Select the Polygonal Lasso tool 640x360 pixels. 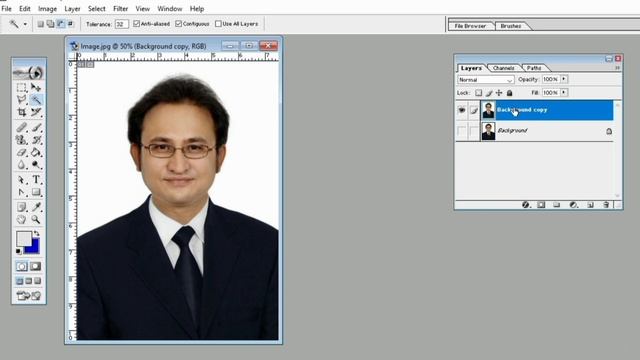click(22, 100)
